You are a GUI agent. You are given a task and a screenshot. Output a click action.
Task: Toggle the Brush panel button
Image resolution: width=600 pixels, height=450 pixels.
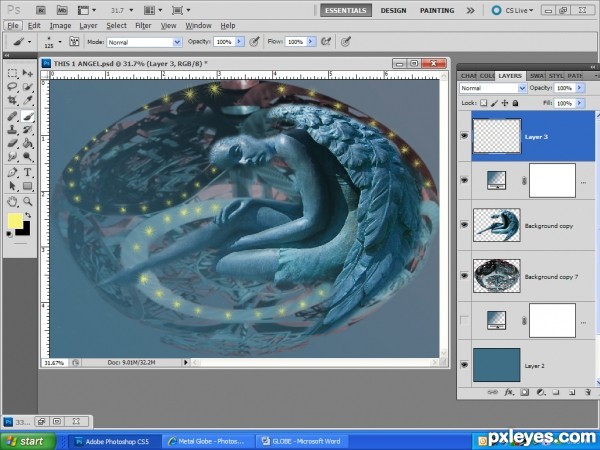point(74,41)
